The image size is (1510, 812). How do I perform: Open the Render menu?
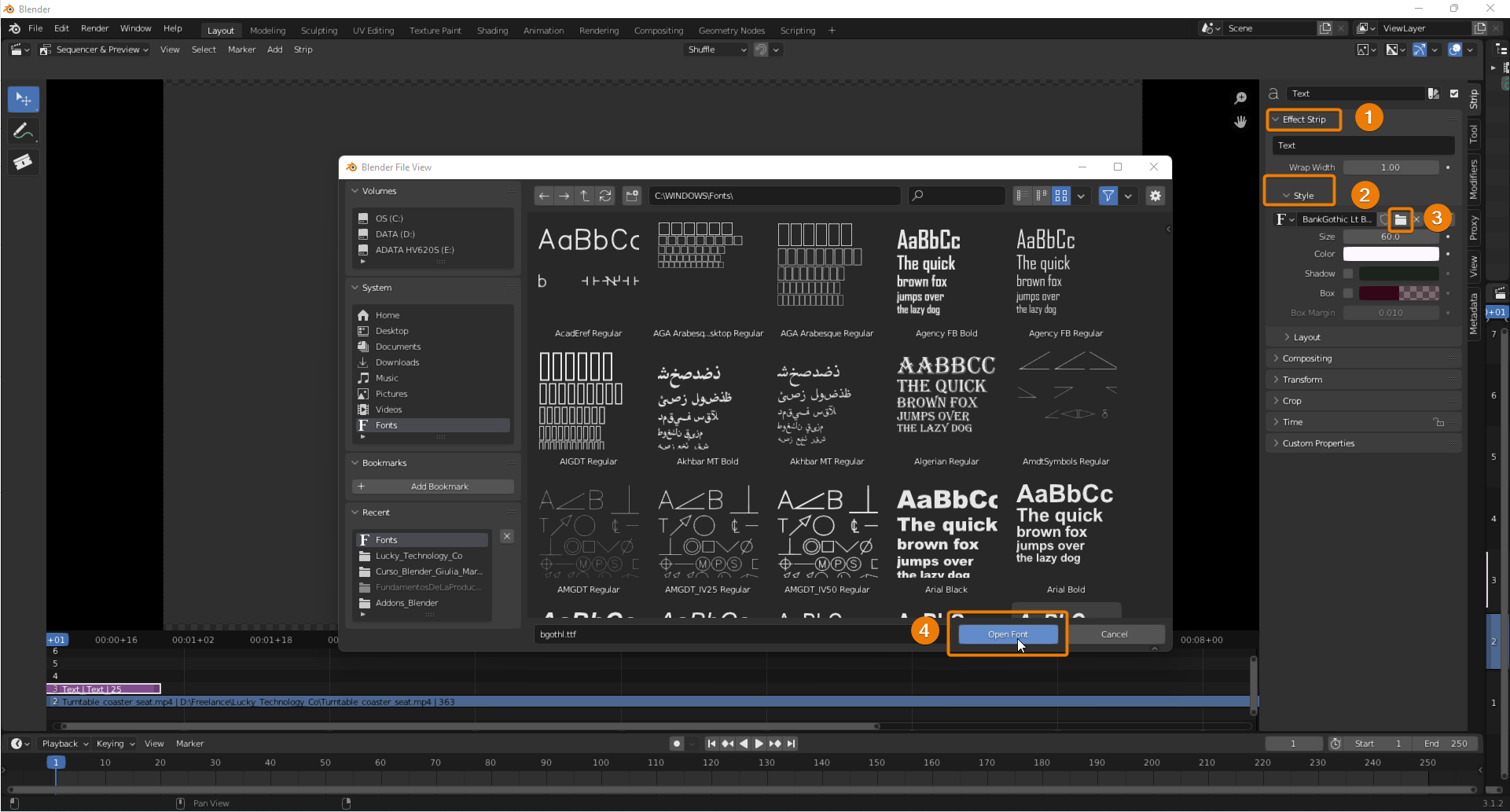click(94, 28)
